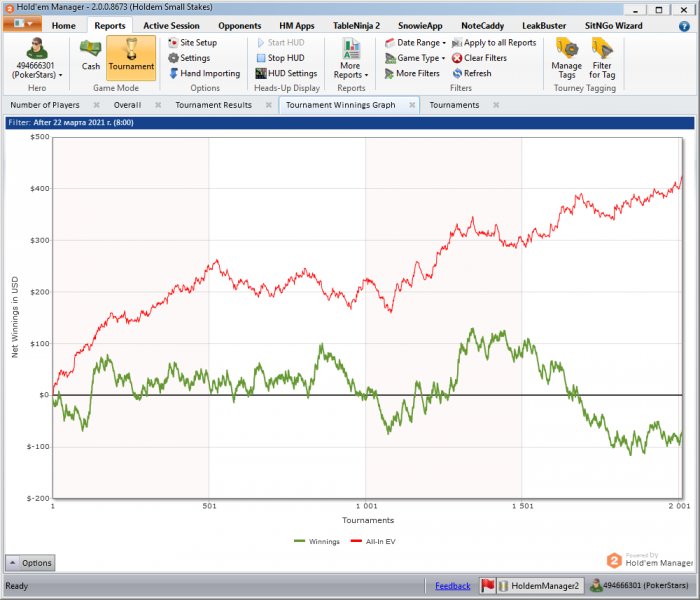Image resolution: width=700 pixels, height=600 pixels.
Task: Open the TableNinja 2 tab
Action: [356, 26]
